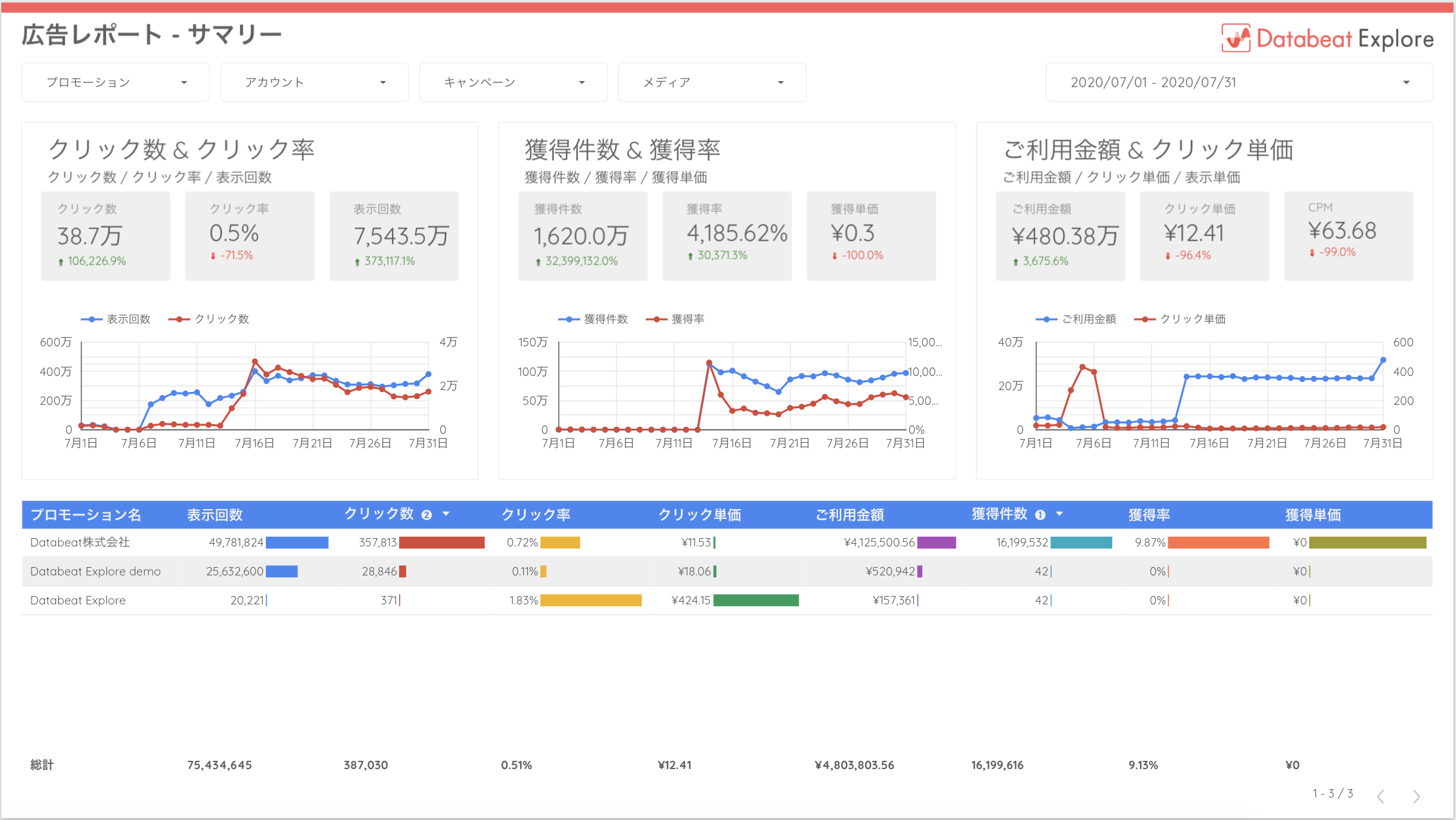The width and height of the screenshot is (1456, 820).
Task: Click the orange bar for 9.87% rate
Action: click(x=1218, y=543)
